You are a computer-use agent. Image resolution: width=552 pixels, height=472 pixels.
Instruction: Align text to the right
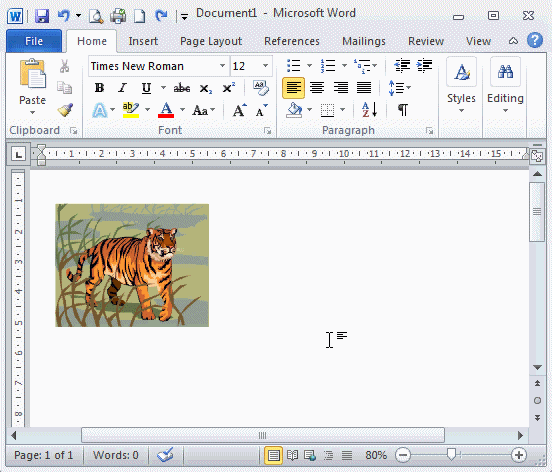click(x=340, y=88)
